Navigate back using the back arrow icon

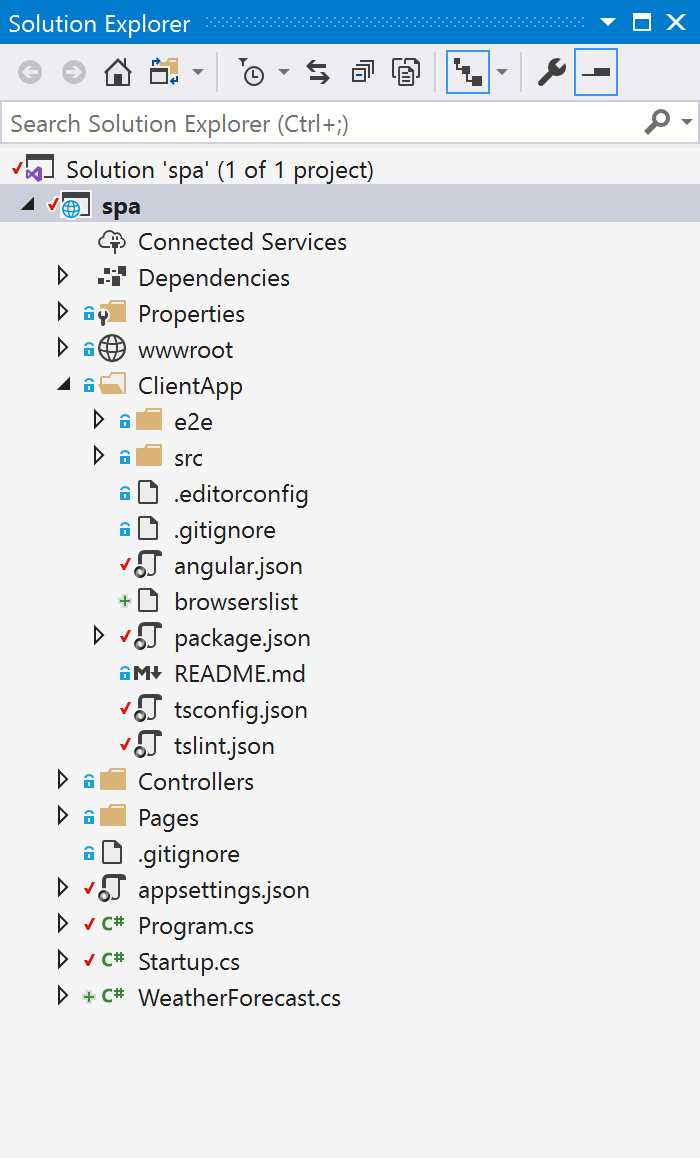click(30, 72)
